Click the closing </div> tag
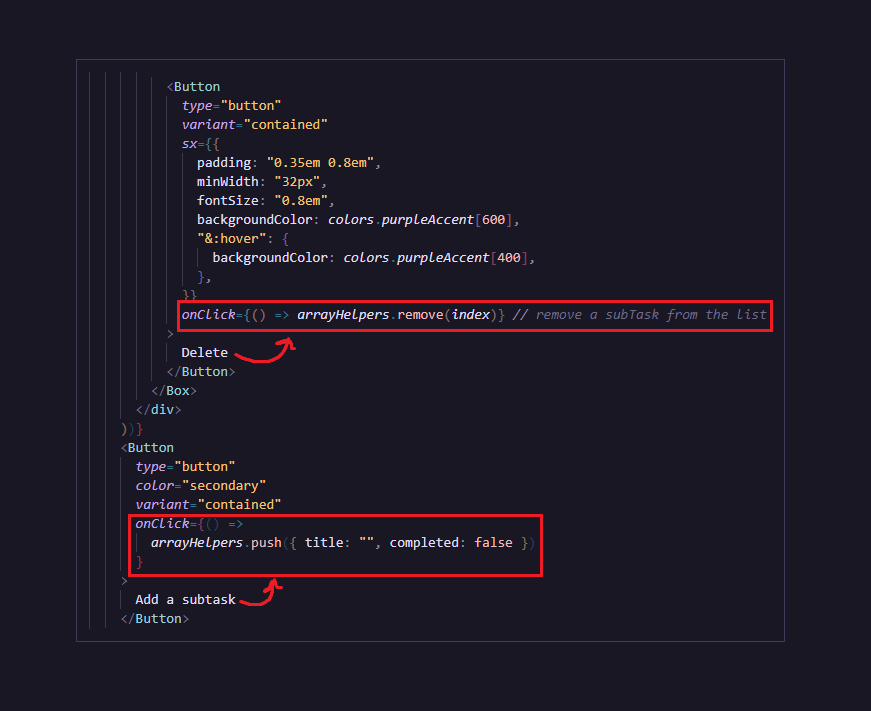871x711 pixels. tap(158, 410)
